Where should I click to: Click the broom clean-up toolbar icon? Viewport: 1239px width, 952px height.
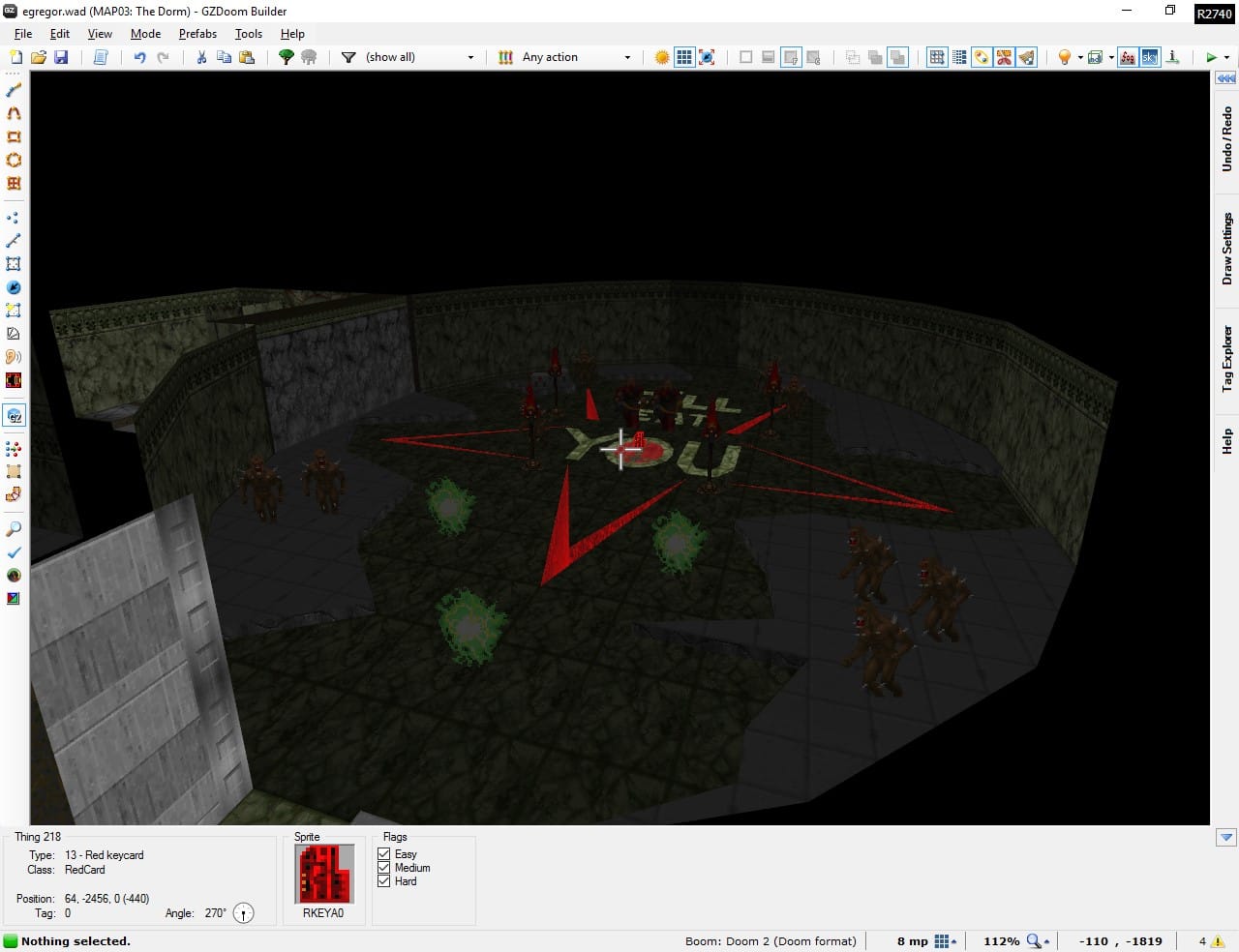(1026, 57)
